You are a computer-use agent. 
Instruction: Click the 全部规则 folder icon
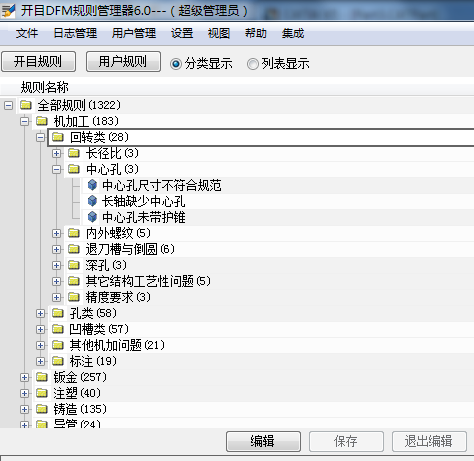pos(26,105)
